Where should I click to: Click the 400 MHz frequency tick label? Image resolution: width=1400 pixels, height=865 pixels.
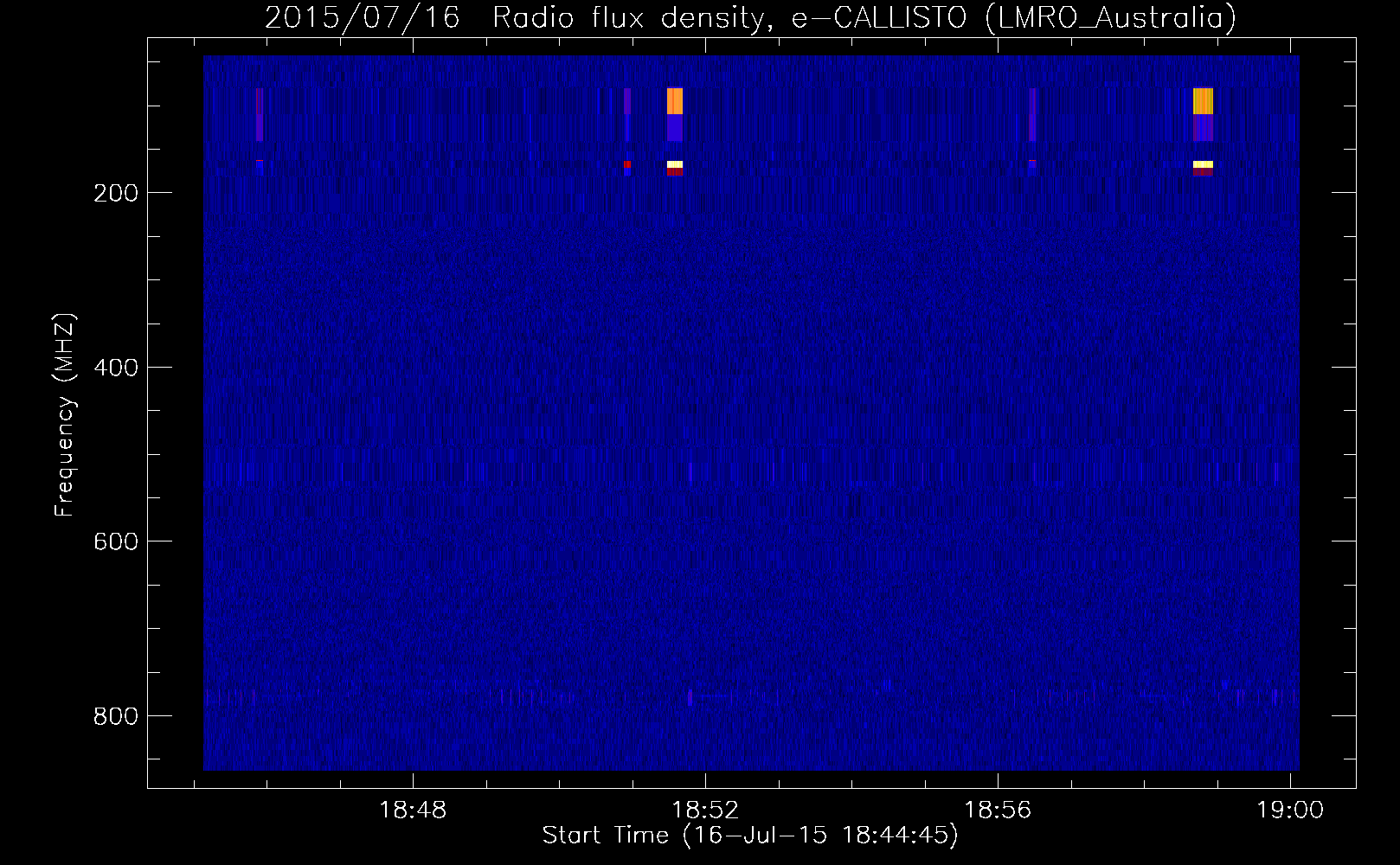[116, 368]
